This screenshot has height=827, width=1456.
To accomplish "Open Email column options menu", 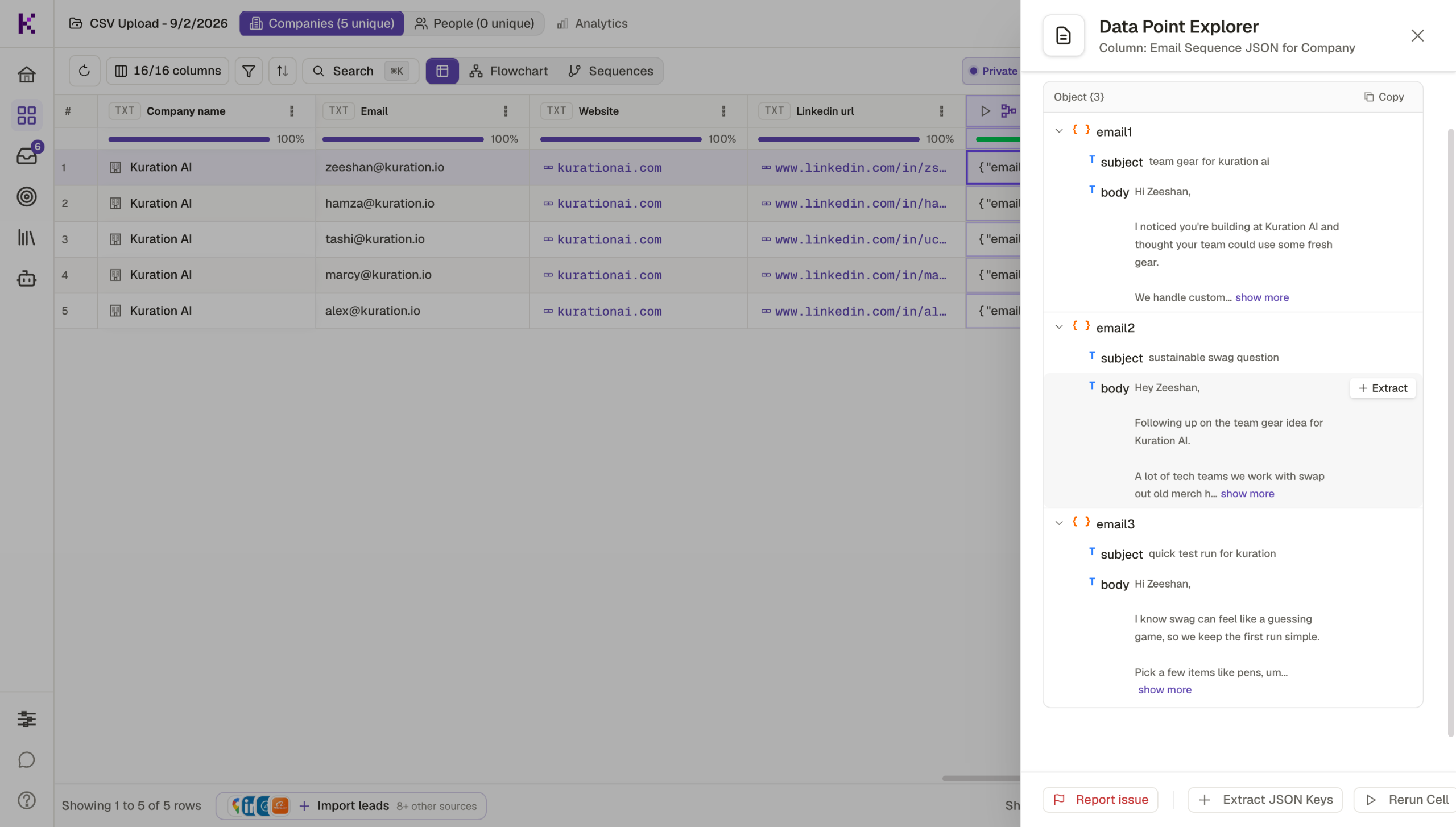I will coord(506,111).
